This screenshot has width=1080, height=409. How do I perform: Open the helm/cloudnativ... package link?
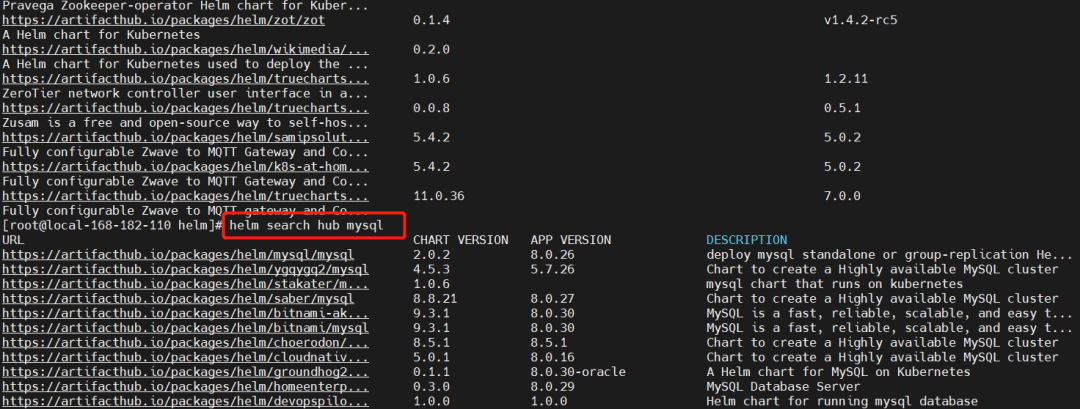(185, 357)
